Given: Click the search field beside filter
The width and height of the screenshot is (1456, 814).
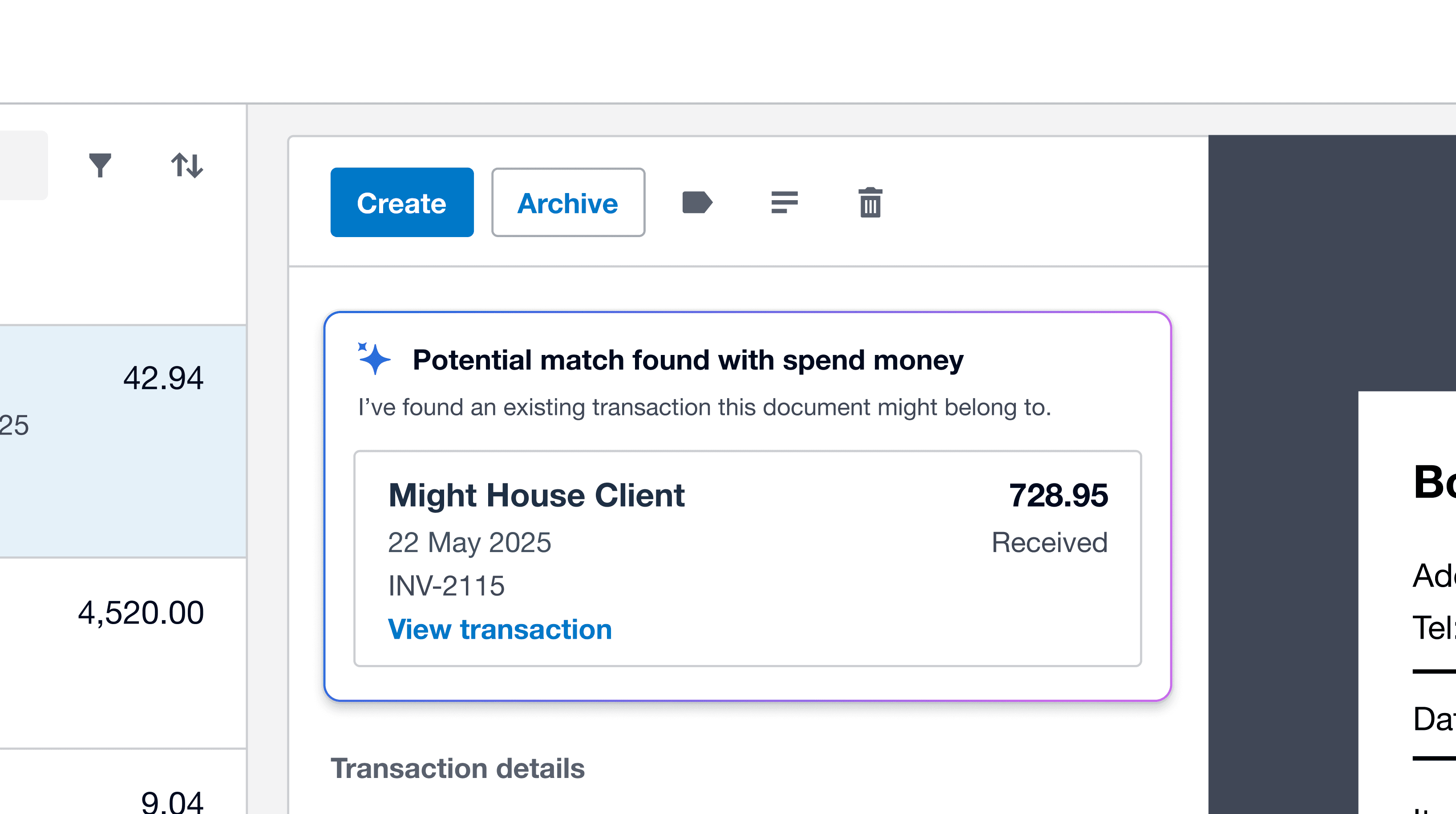Looking at the screenshot, I should click(24, 165).
